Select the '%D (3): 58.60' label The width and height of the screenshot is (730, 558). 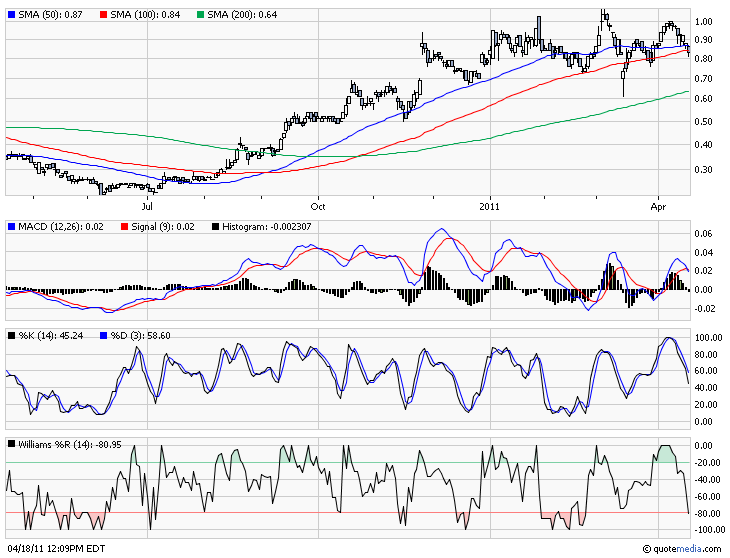tap(141, 336)
